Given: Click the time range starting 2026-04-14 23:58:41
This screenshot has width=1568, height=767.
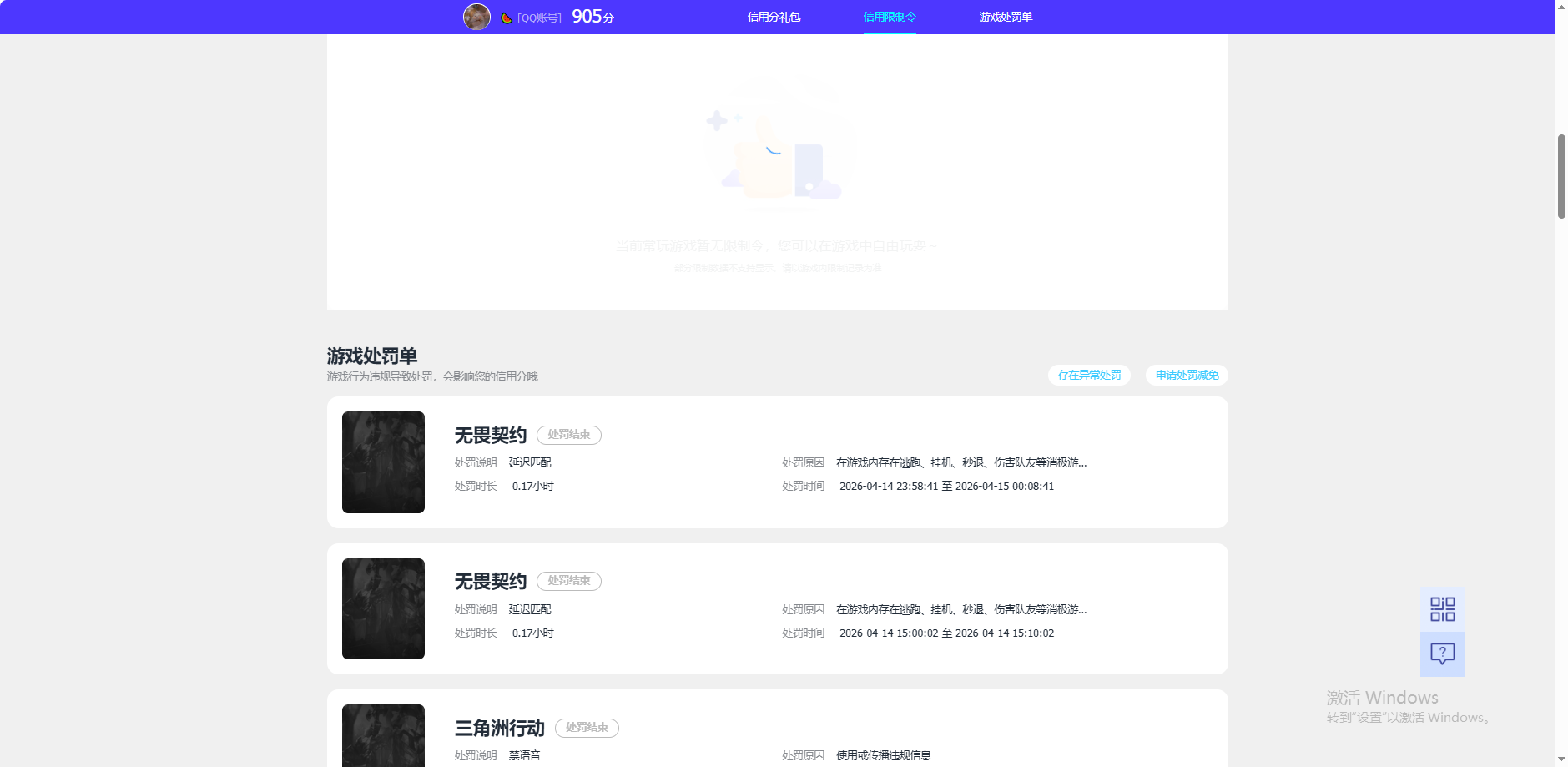Looking at the screenshot, I should (x=946, y=487).
